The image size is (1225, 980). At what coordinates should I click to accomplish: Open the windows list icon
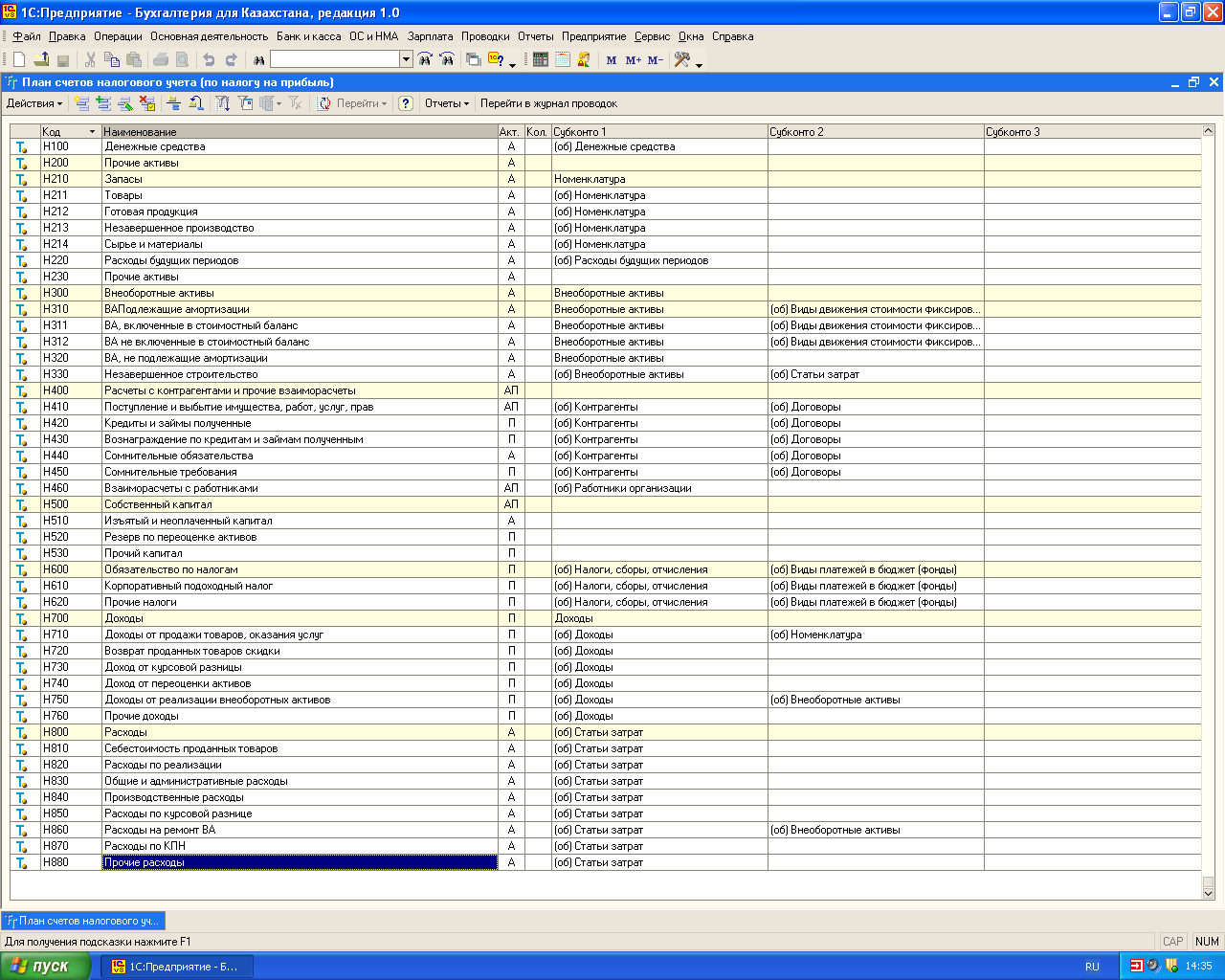tap(474, 59)
